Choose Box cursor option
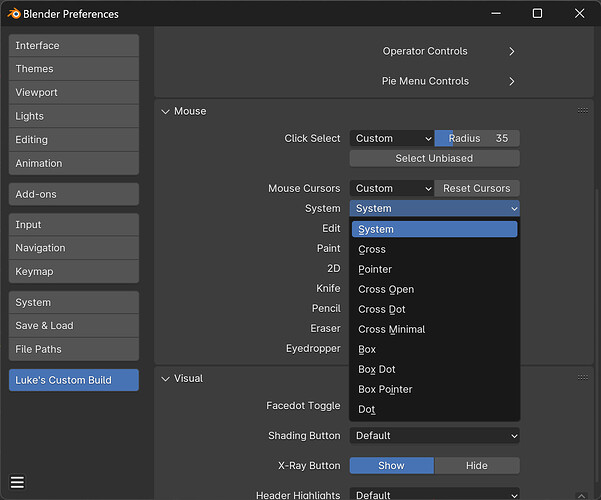Viewport: 601px width, 500px height. 435,349
